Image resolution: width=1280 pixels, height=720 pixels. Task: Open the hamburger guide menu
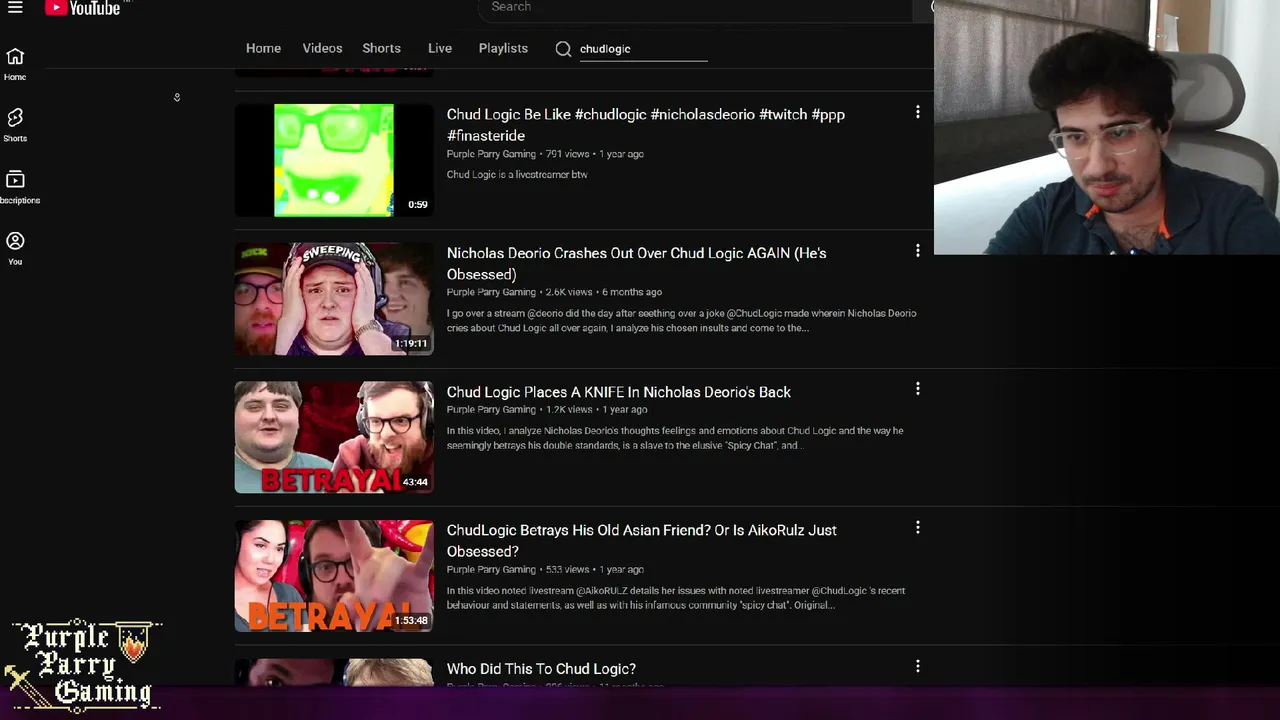15,7
